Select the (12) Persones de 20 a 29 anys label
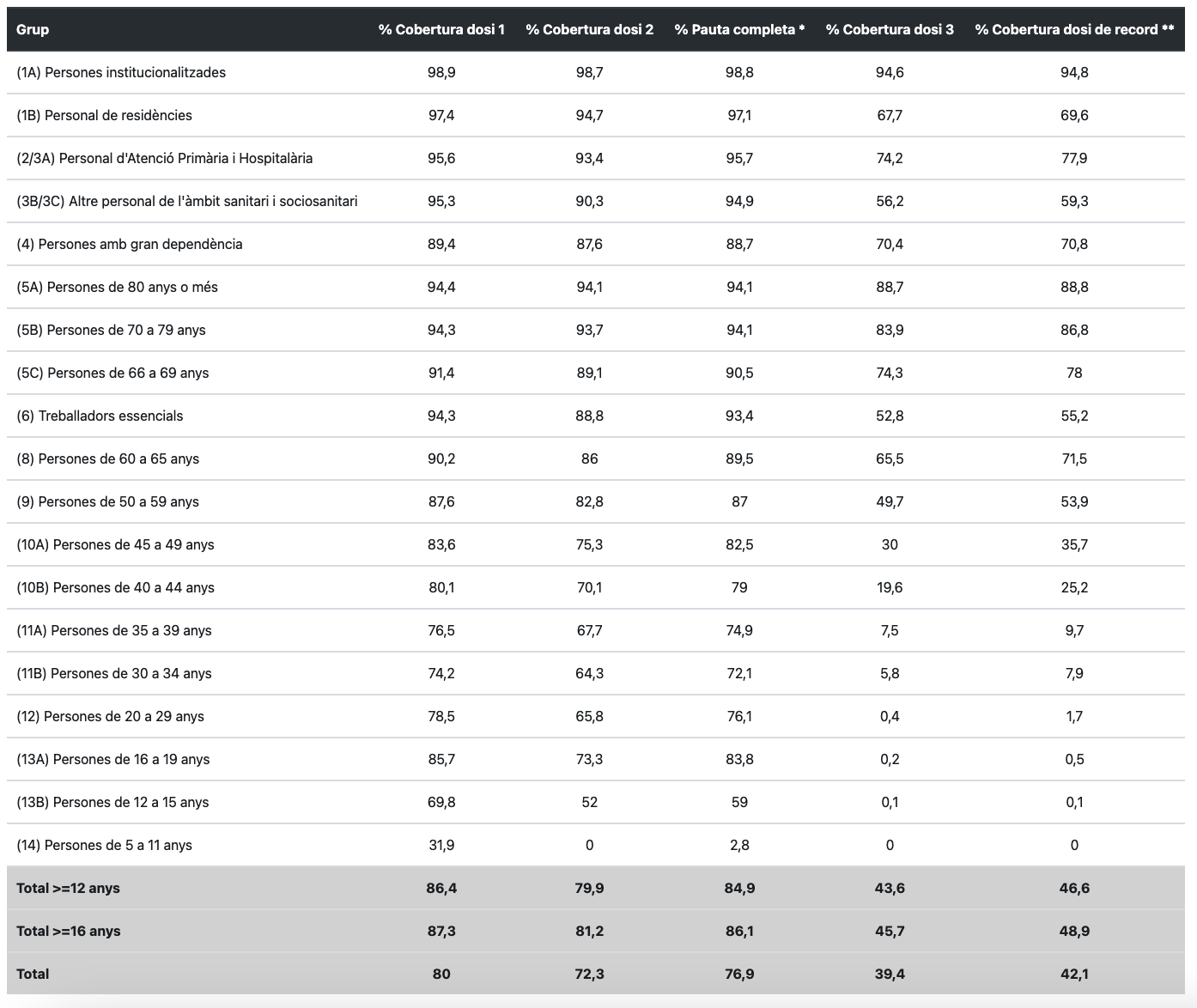1197x1008 pixels. pos(110,716)
